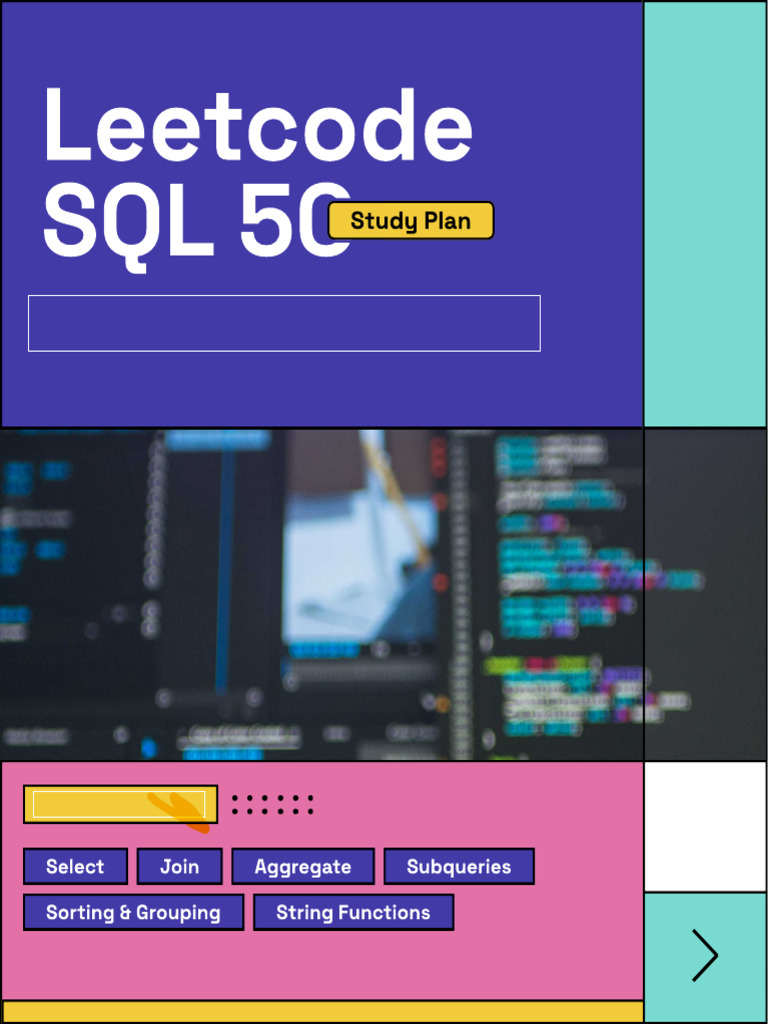
Task: Click the right chevron arrow icon
Action: pyautogui.click(x=705, y=955)
